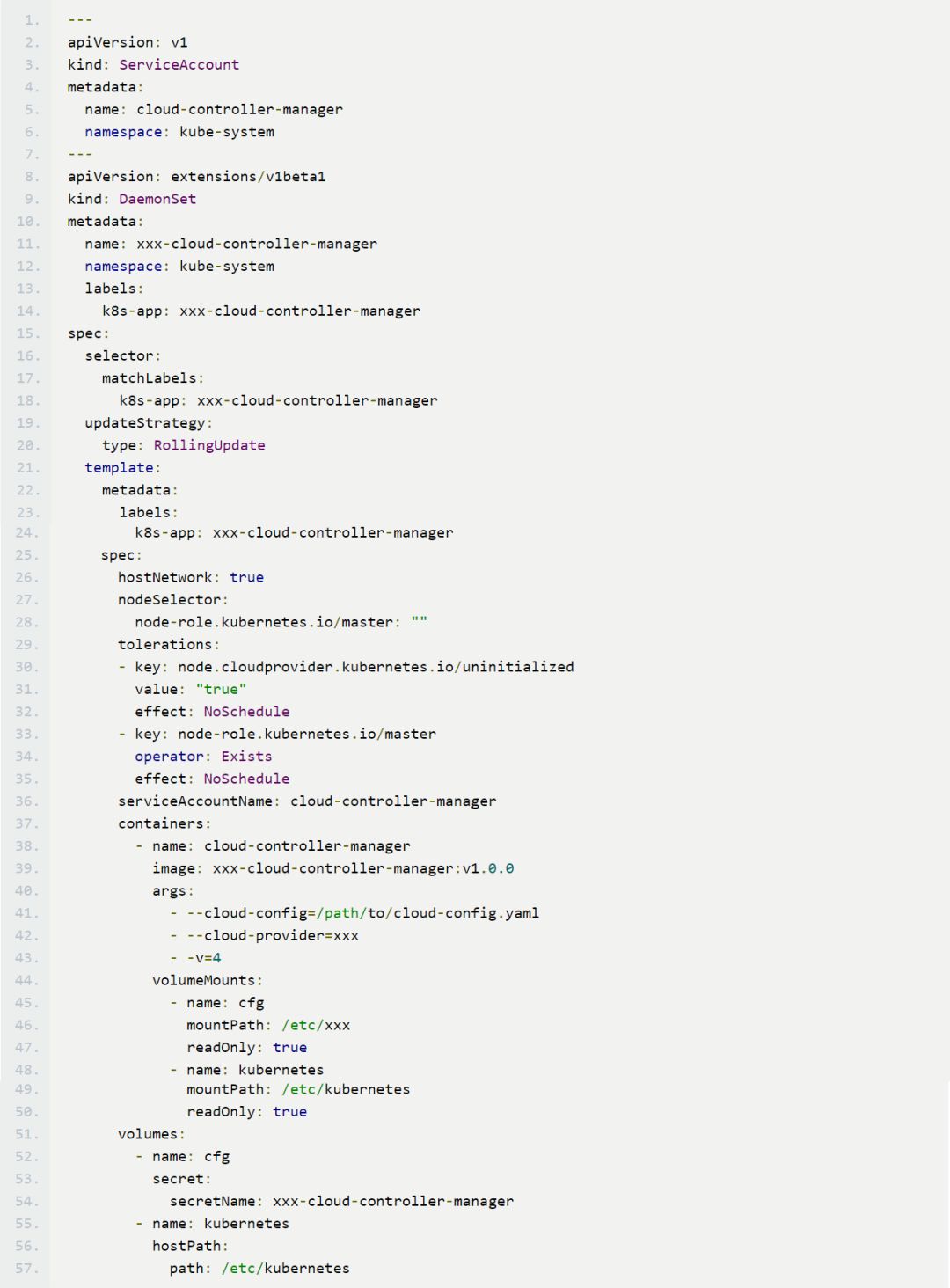Screen dimensions: 950x1288
Task: Click 'operator: Exists' line
Action: tap(203, 757)
